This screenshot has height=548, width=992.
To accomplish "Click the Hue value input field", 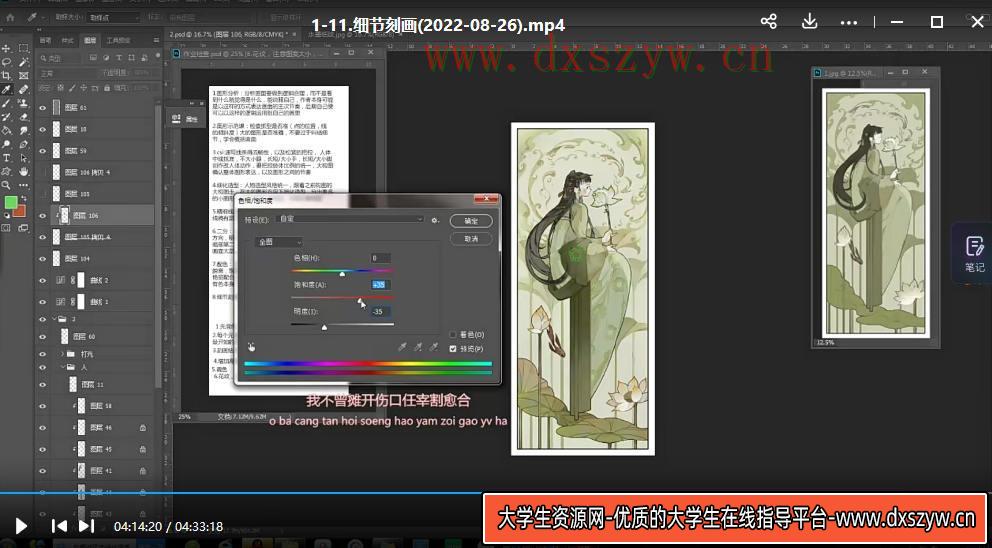I will tap(380, 258).
